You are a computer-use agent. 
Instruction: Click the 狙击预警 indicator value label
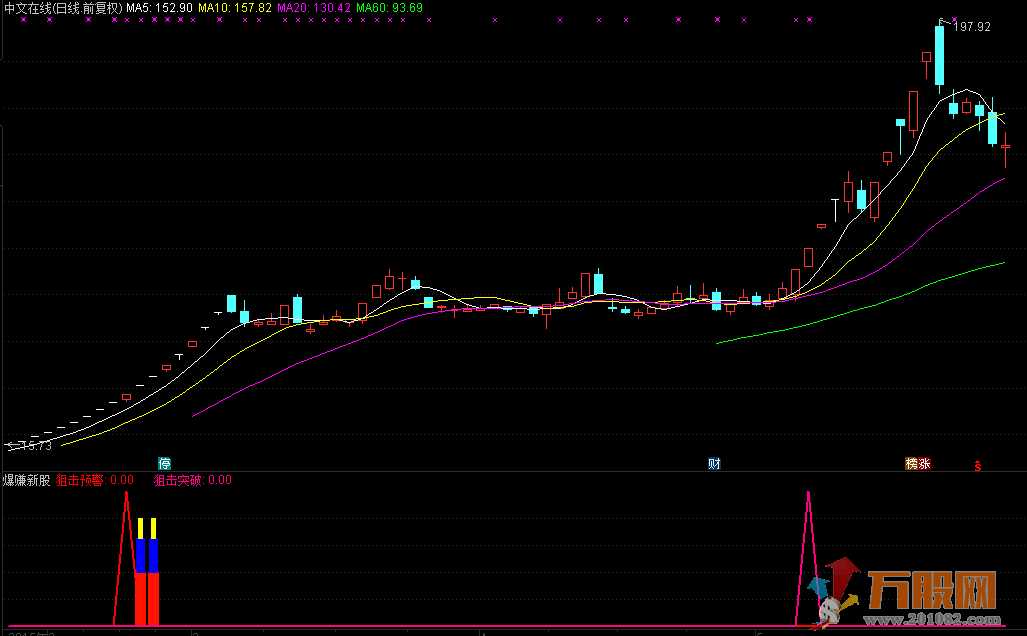coord(94,480)
